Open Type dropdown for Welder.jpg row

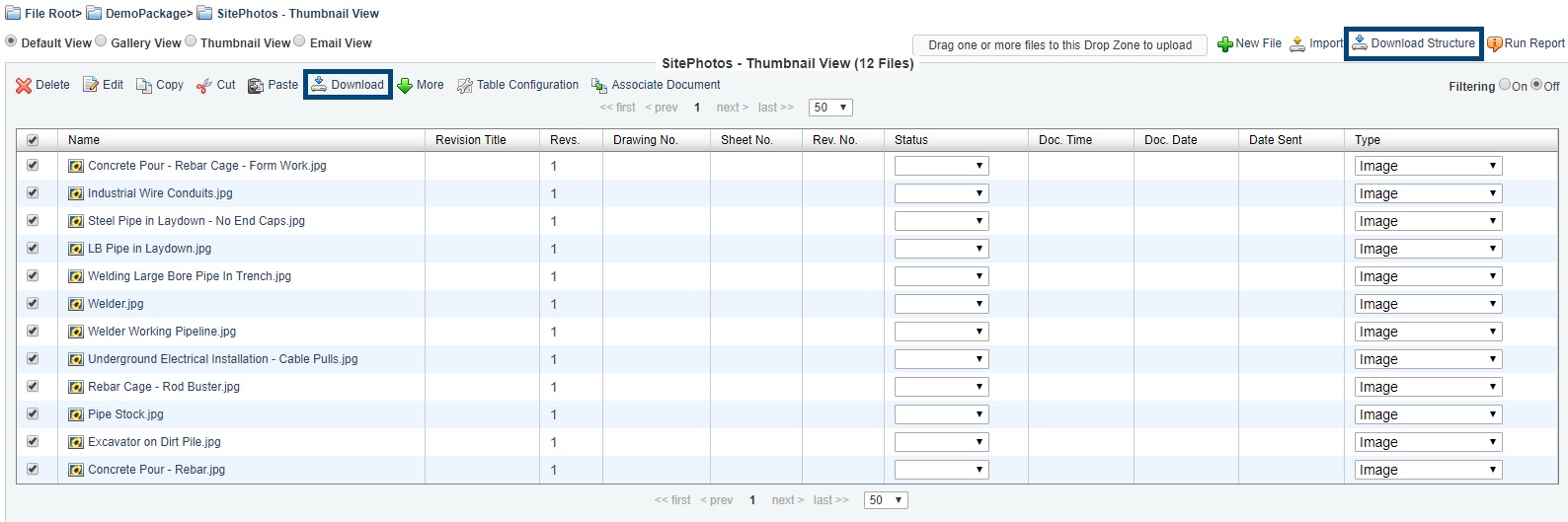point(1428,304)
